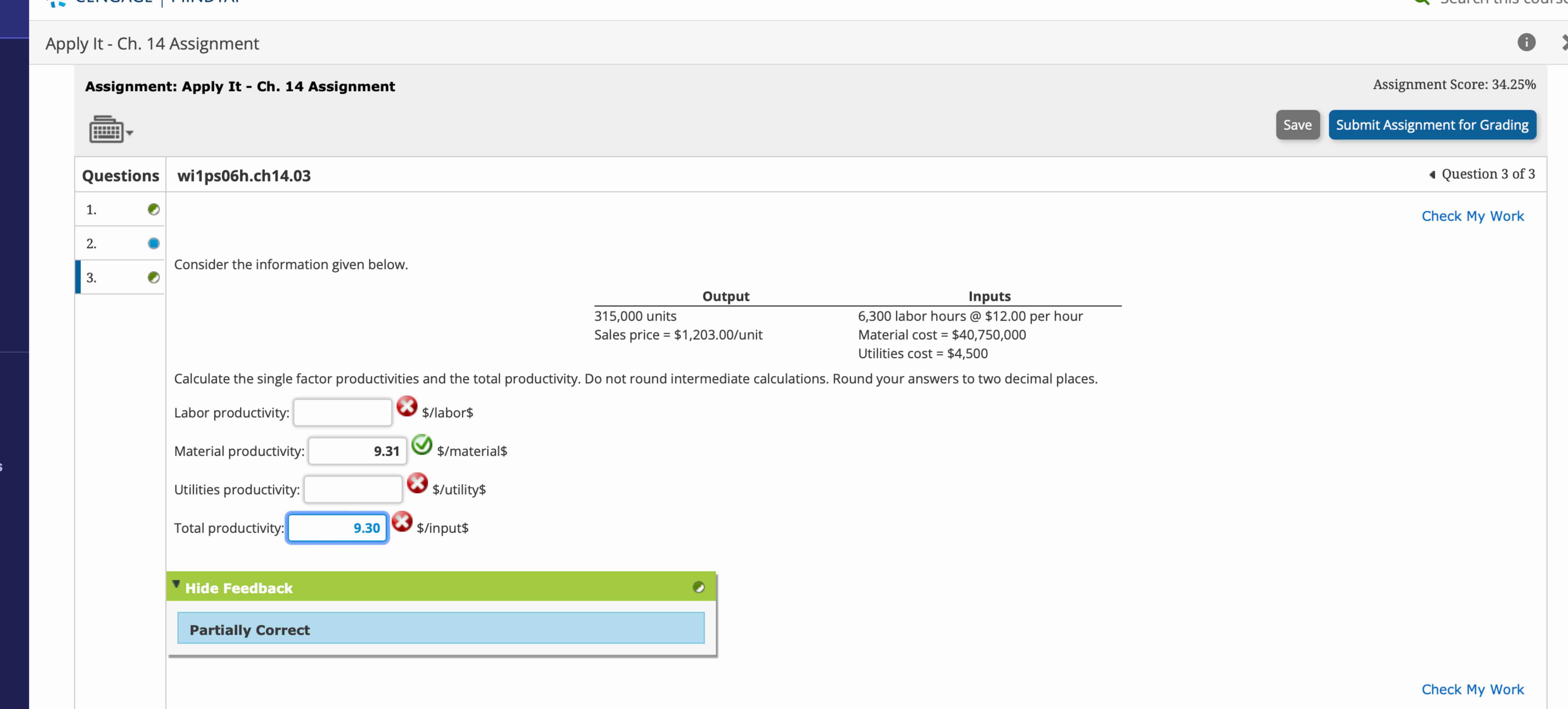Select the partial-completion indicator for question 1
This screenshot has height=709, width=1568.
pyautogui.click(x=153, y=209)
